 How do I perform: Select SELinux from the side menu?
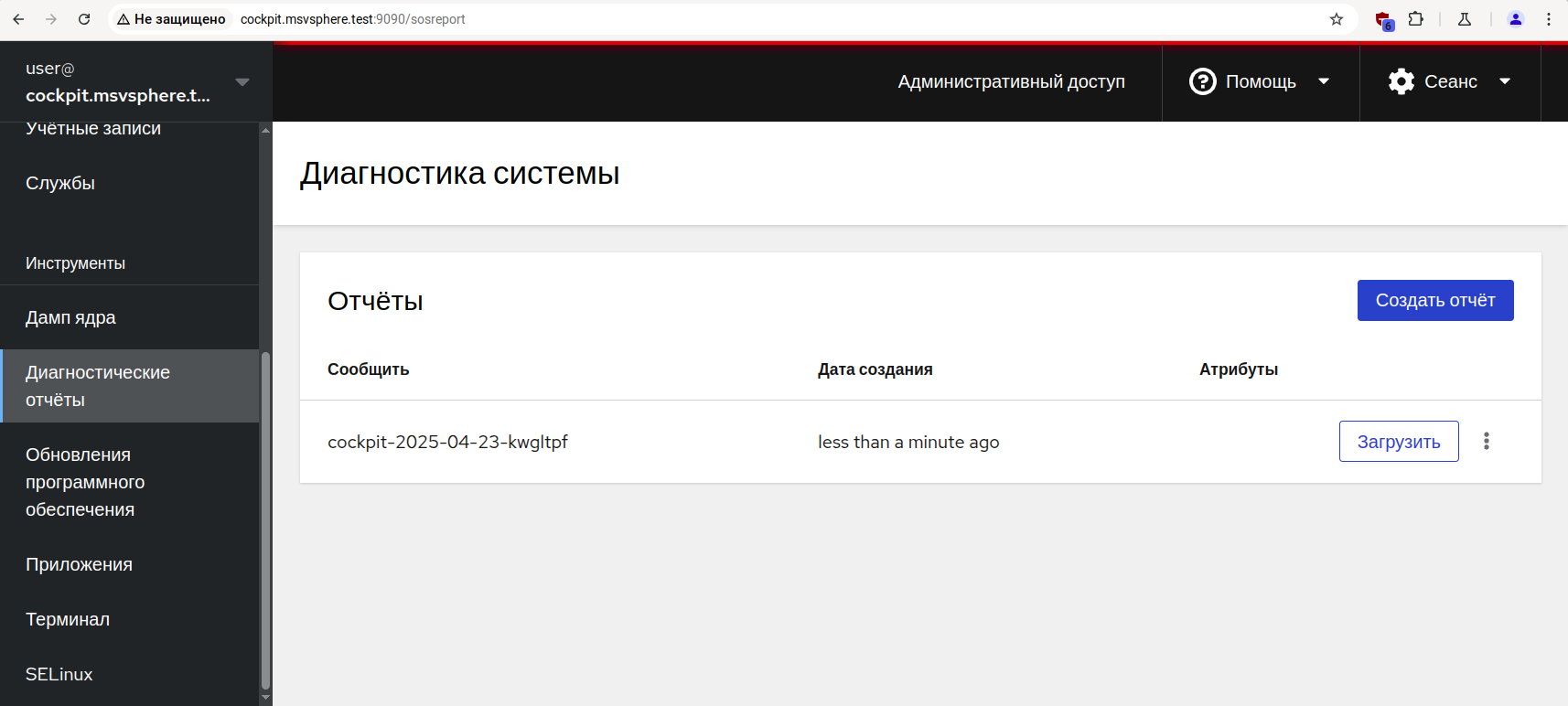coord(59,674)
